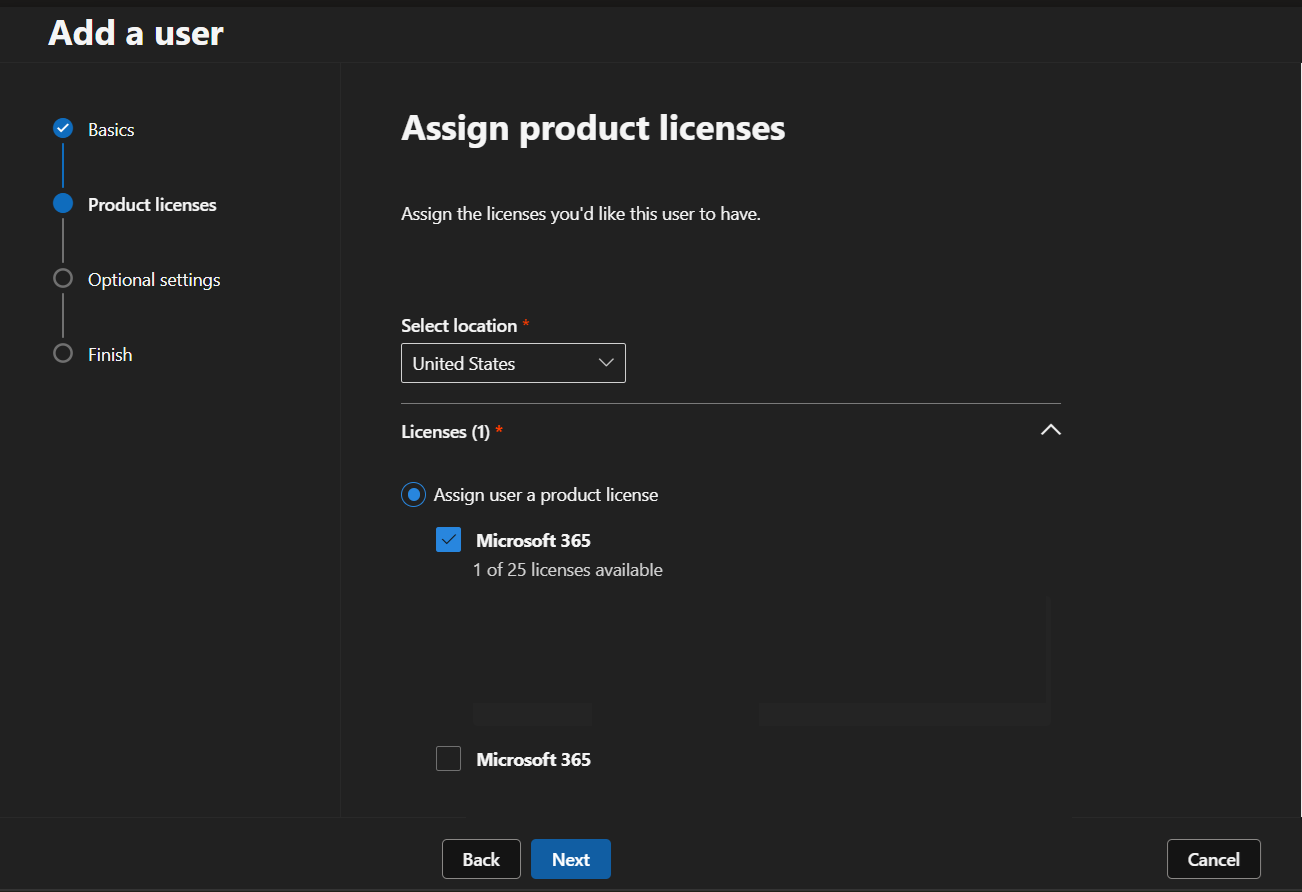Open the Select location dropdown showing United States
This screenshot has height=892, width=1302.
513,363
